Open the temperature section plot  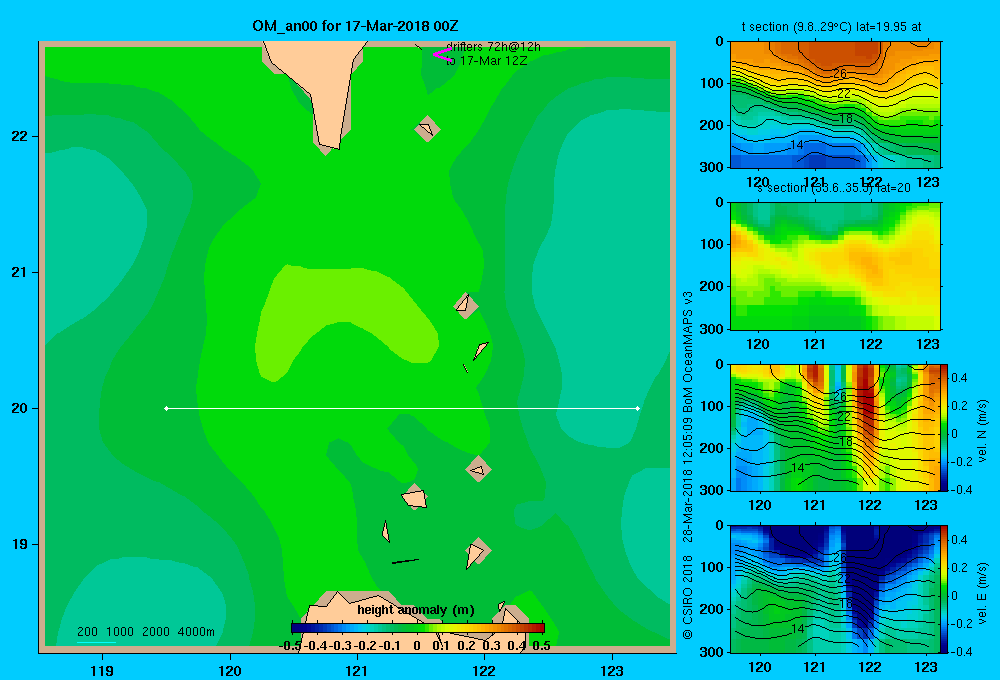click(835, 105)
